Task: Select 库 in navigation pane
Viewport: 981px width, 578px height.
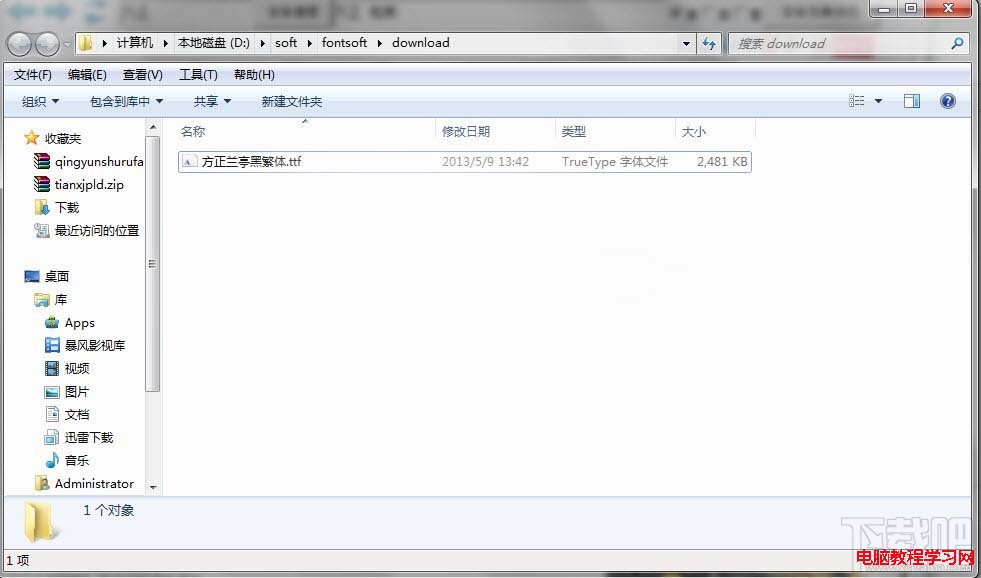Action: [61, 300]
